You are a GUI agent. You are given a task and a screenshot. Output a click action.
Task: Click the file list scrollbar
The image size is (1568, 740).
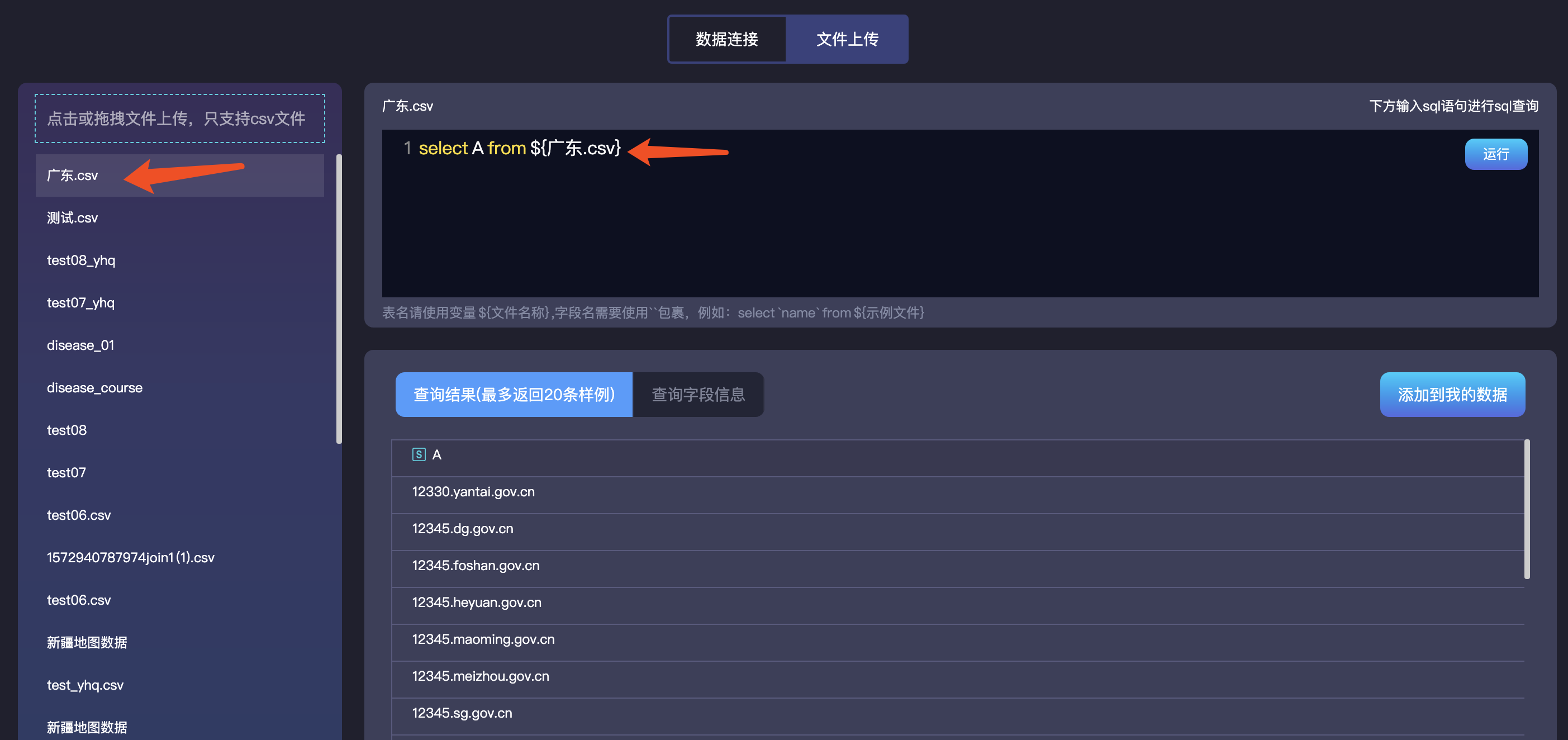tap(339, 298)
